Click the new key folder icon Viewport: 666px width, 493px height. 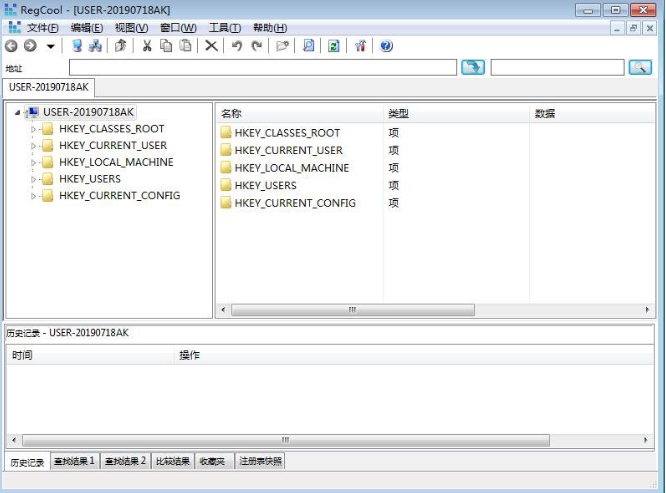(x=282, y=46)
